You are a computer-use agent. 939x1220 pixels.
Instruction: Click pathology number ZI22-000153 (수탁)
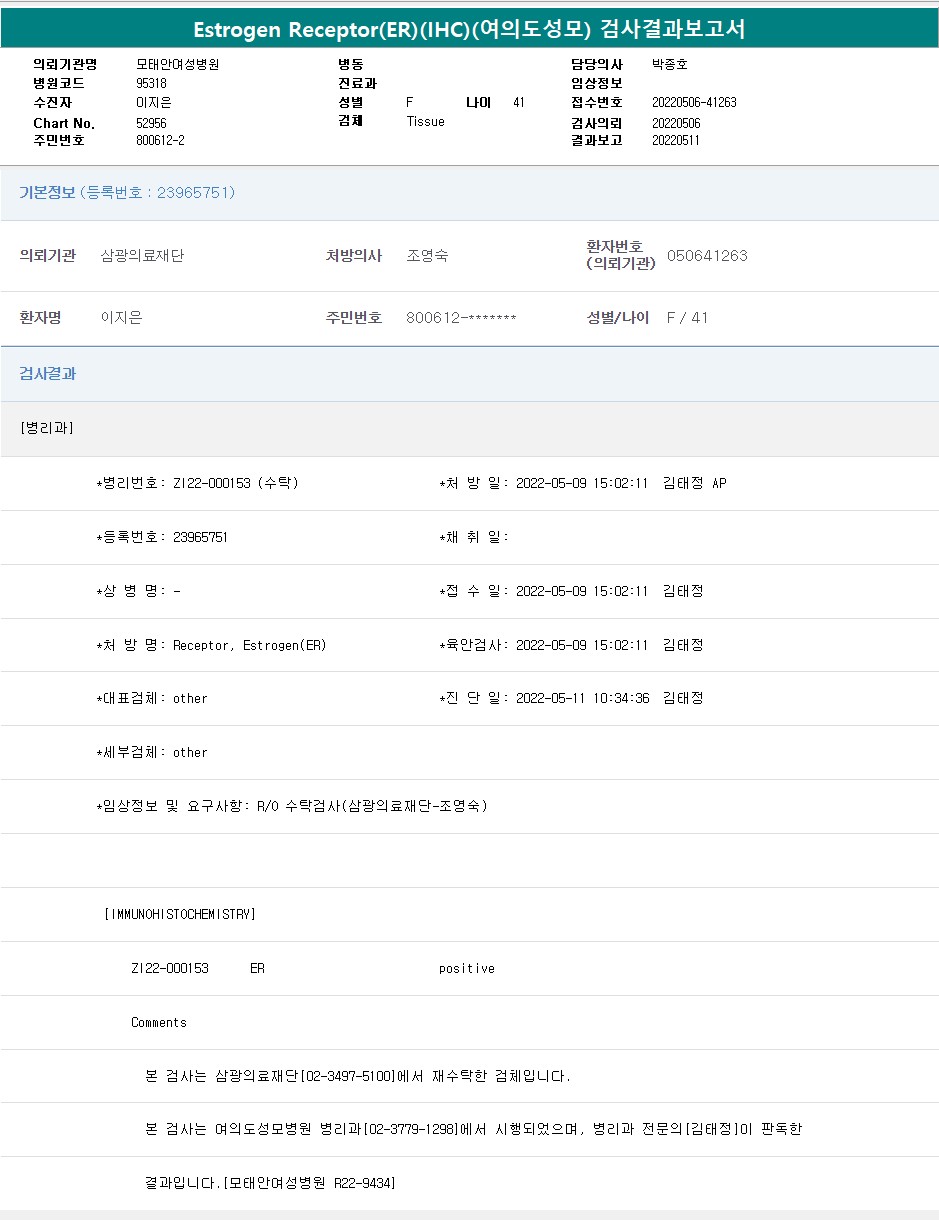(235, 483)
